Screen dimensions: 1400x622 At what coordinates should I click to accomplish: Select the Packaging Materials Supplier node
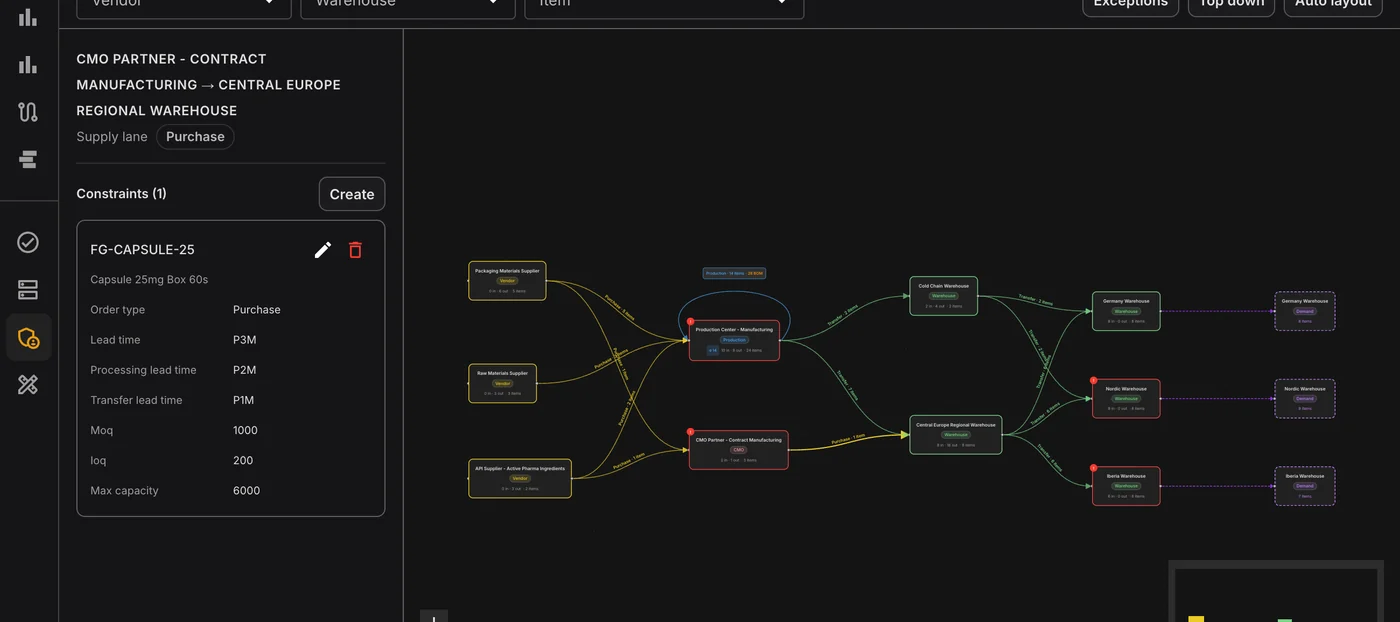click(x=507, y=281)
